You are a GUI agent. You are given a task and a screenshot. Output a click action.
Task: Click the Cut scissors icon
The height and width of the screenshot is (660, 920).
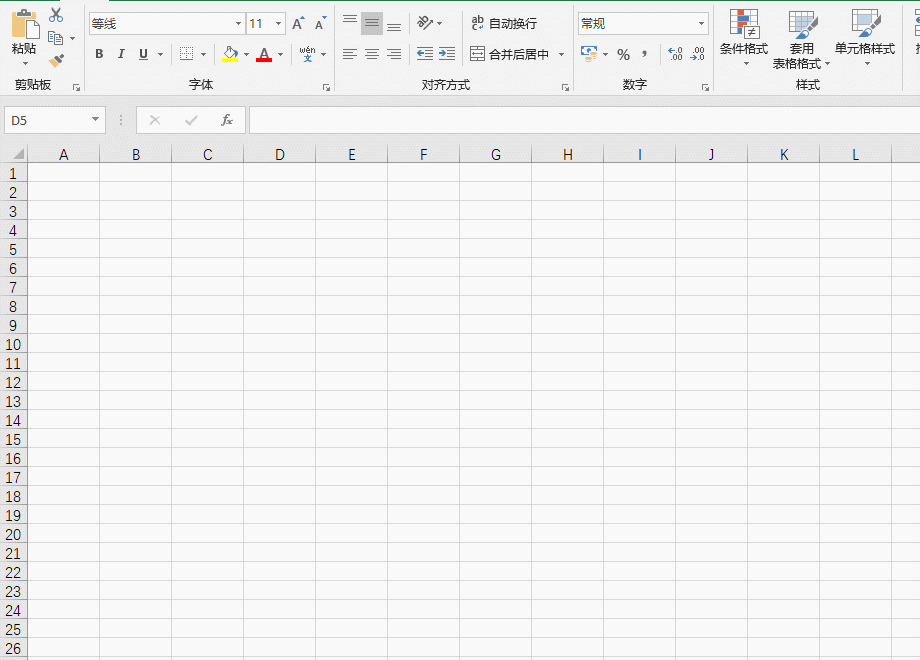tap(56, 16)
